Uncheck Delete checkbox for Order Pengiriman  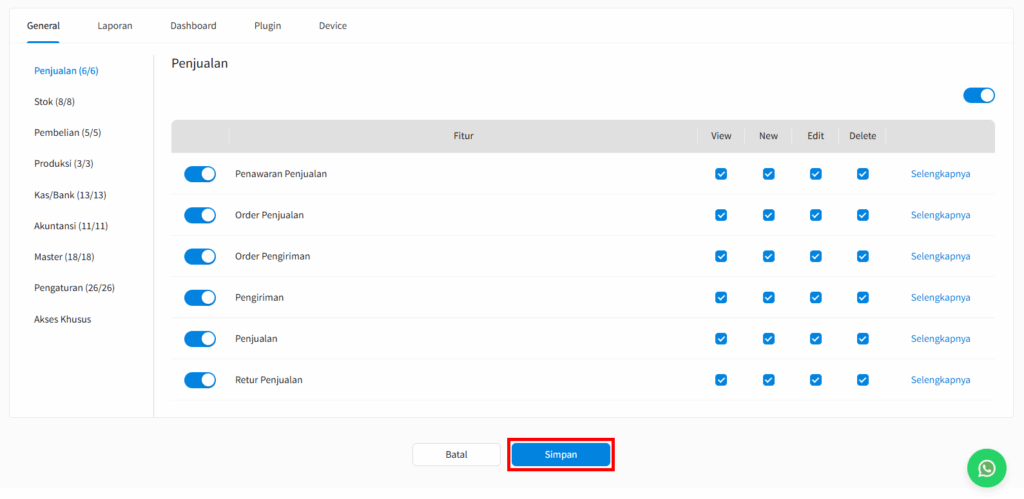pyautogui.click(x=862, y=256)
